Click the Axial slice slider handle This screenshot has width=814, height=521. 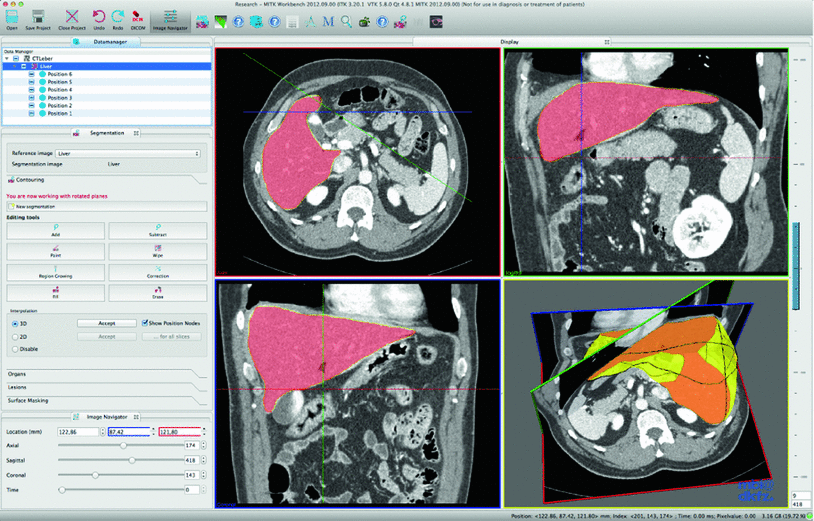click(x=124, y=445)
